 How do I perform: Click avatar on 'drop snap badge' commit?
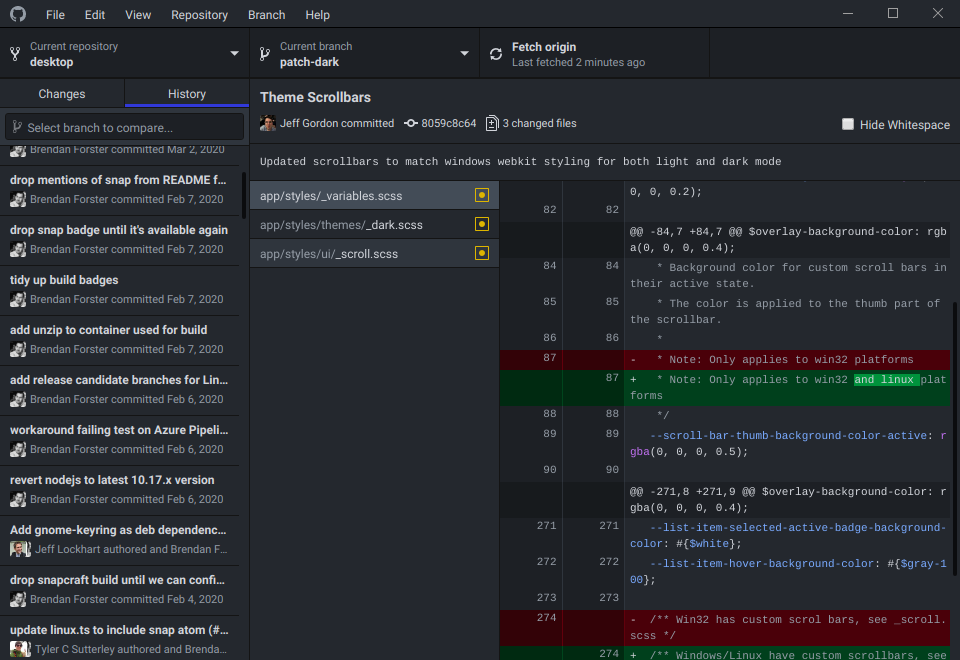pos(18,249)
